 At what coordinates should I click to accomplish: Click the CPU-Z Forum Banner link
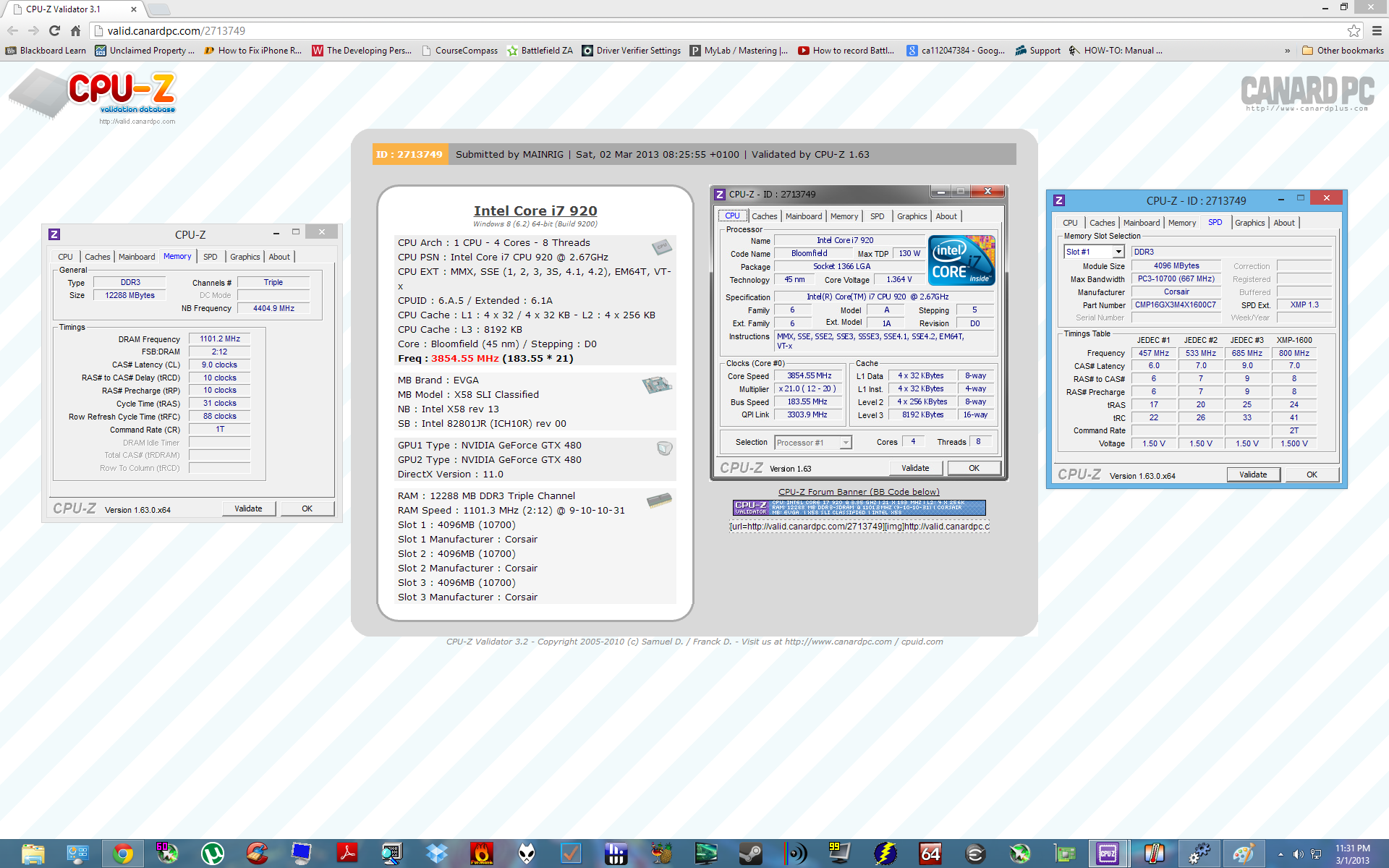859,492
